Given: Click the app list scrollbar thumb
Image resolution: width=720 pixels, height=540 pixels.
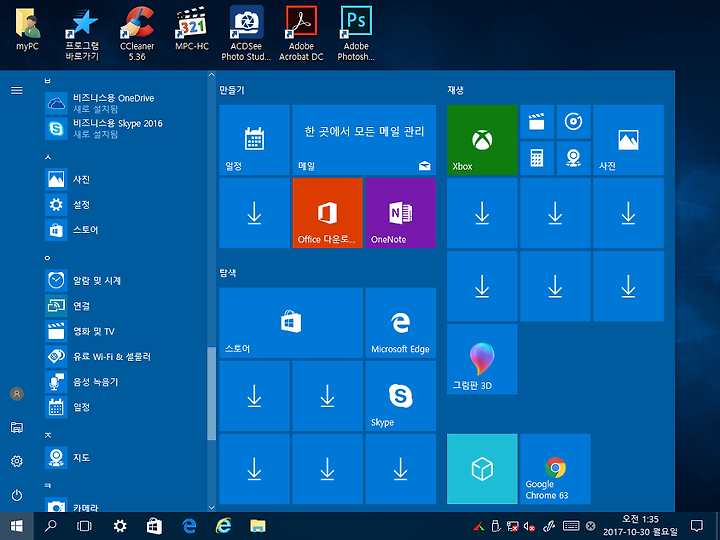Looking at the screenshot, I should click(211, 394).
